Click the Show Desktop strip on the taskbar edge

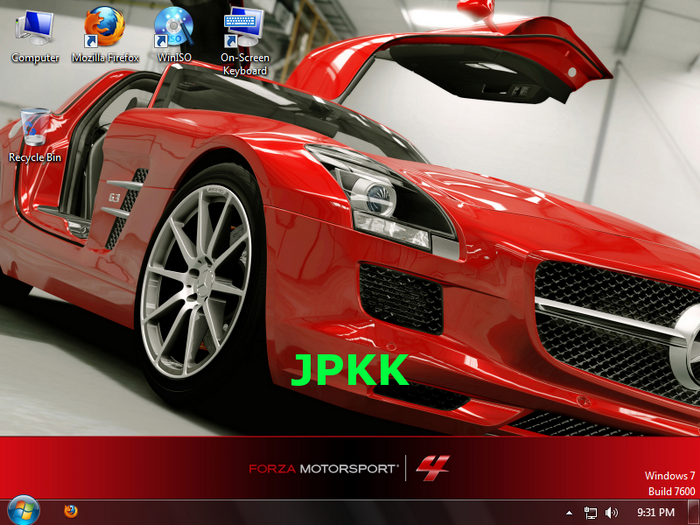tap(695, 512)
